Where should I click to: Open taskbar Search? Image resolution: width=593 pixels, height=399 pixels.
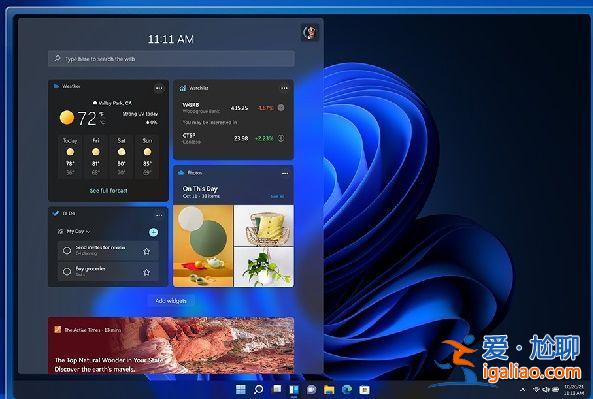point(259,390)
